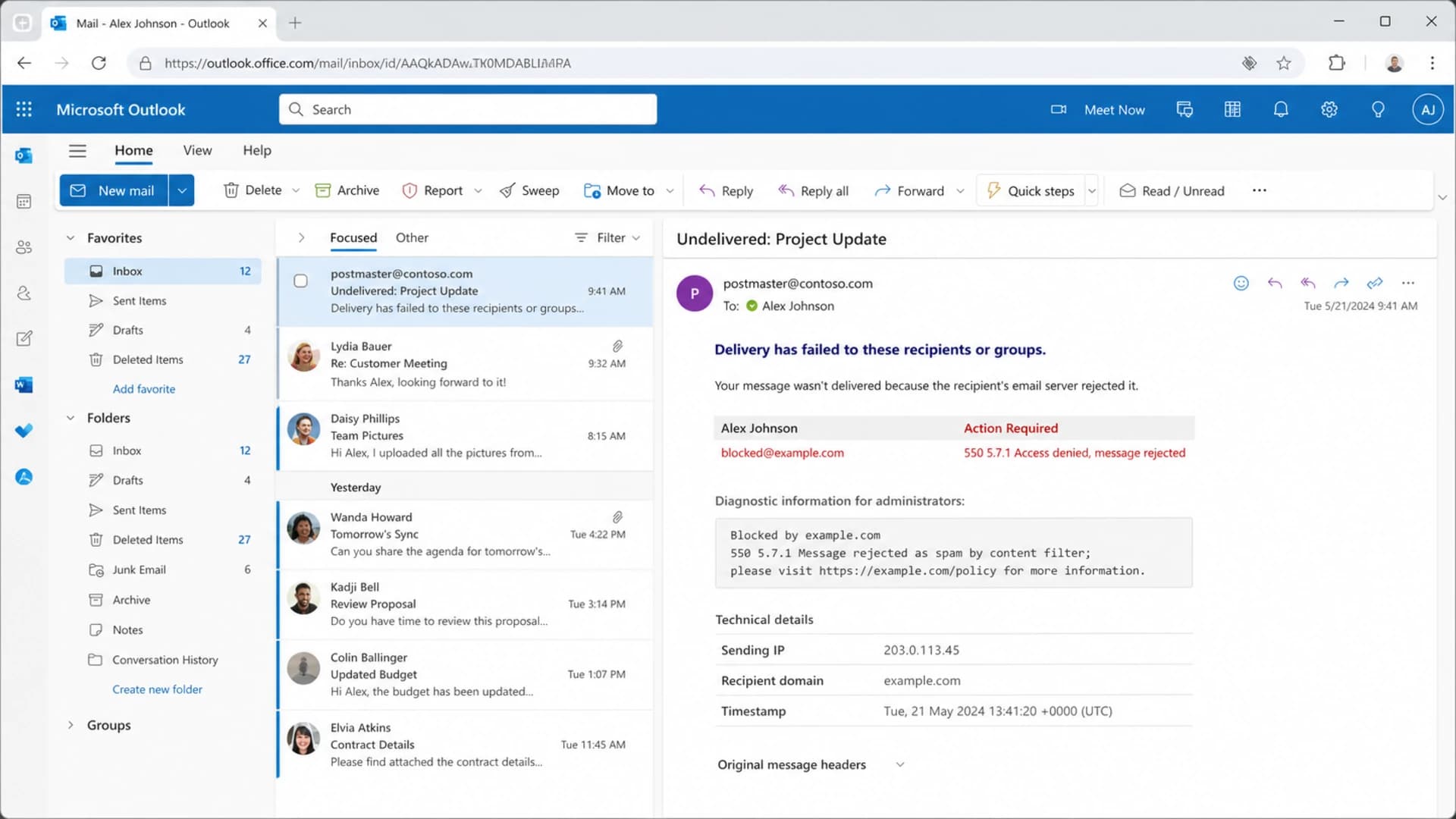1456x819 pixels.
Task: Open the Mail app in sidebar
Action: [x=24, y=155]
